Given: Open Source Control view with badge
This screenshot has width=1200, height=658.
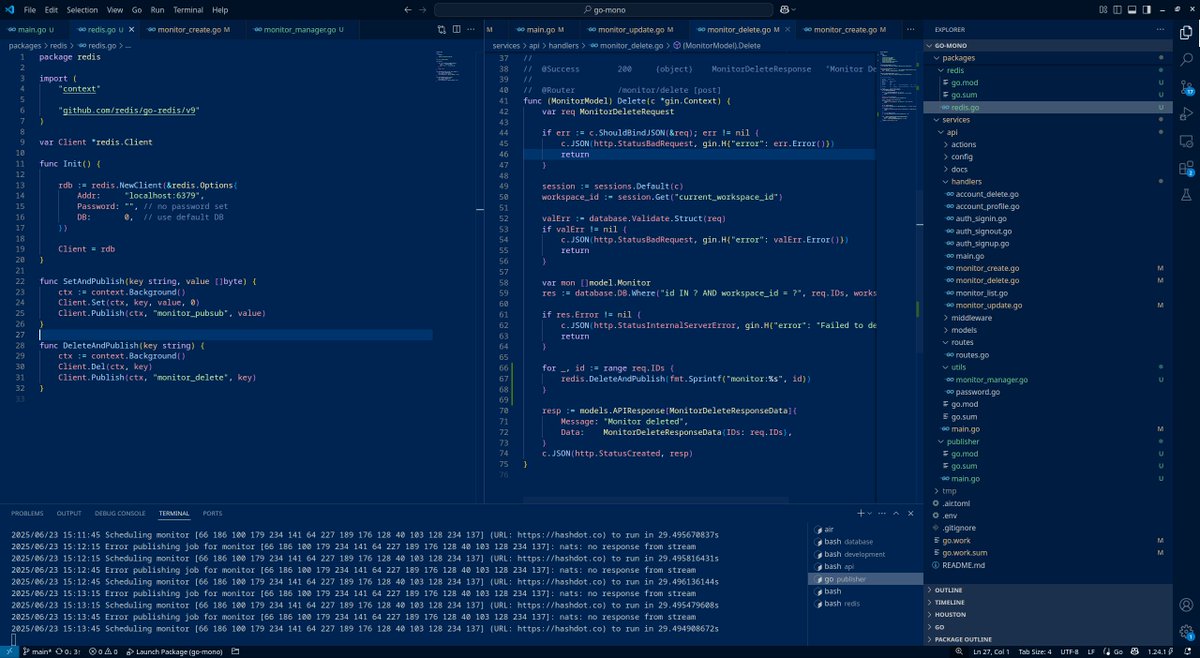Looking at the screenshot, I should pos(1186,87).
